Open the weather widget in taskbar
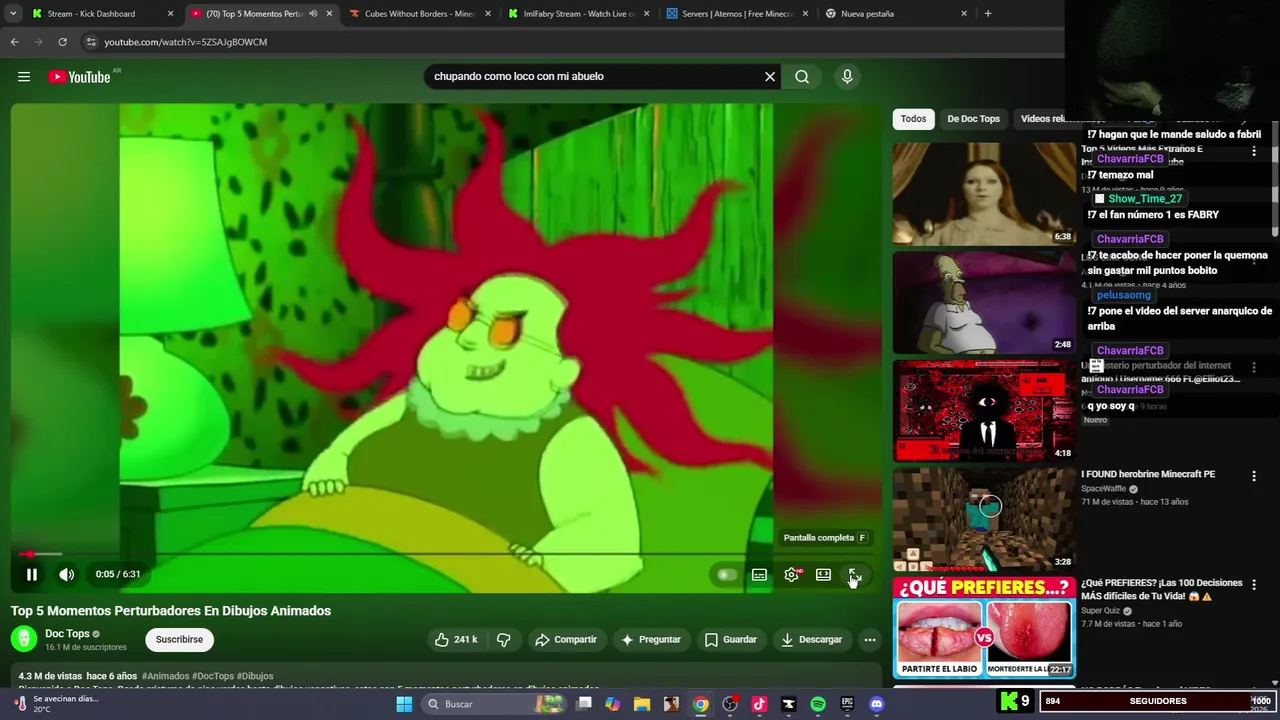Viewport: 1280px width, 720px height. click(55, 704)
